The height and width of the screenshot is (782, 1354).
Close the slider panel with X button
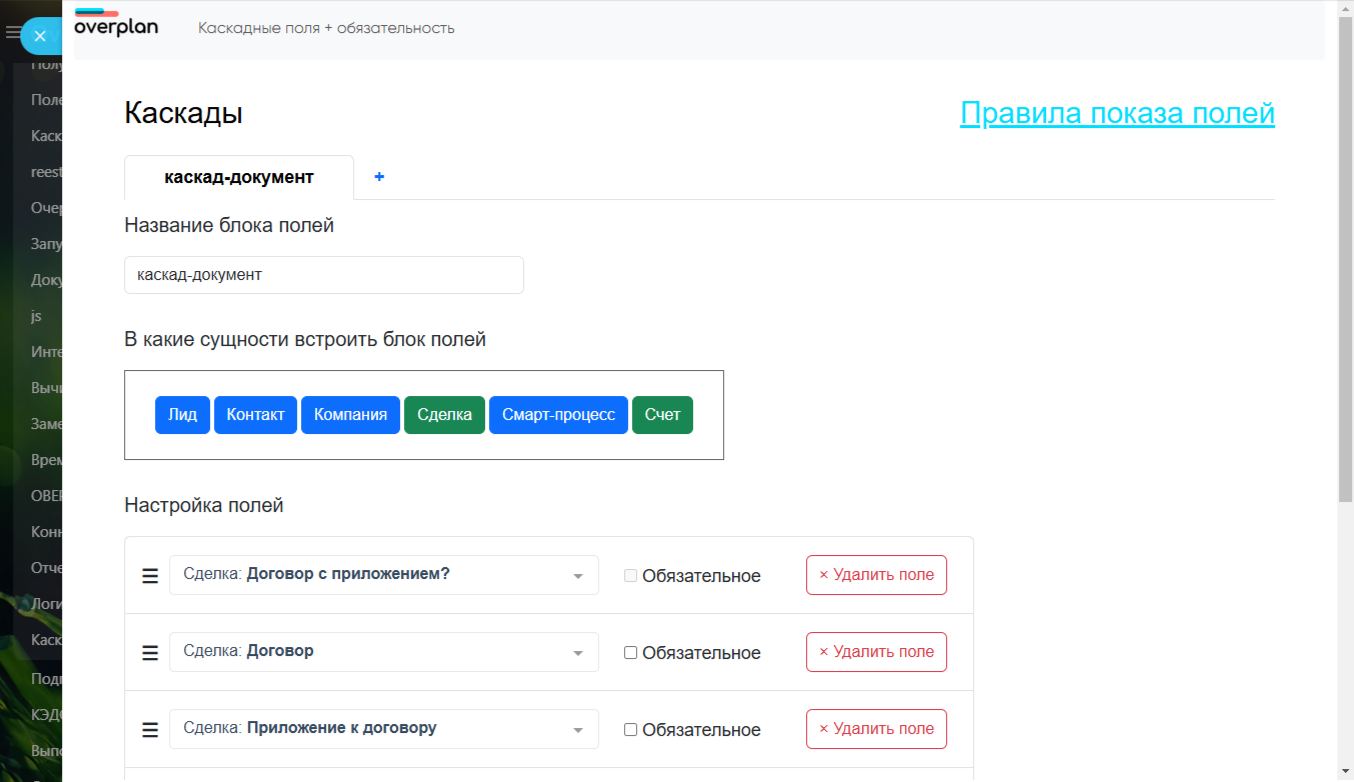[x=40, y=36]
